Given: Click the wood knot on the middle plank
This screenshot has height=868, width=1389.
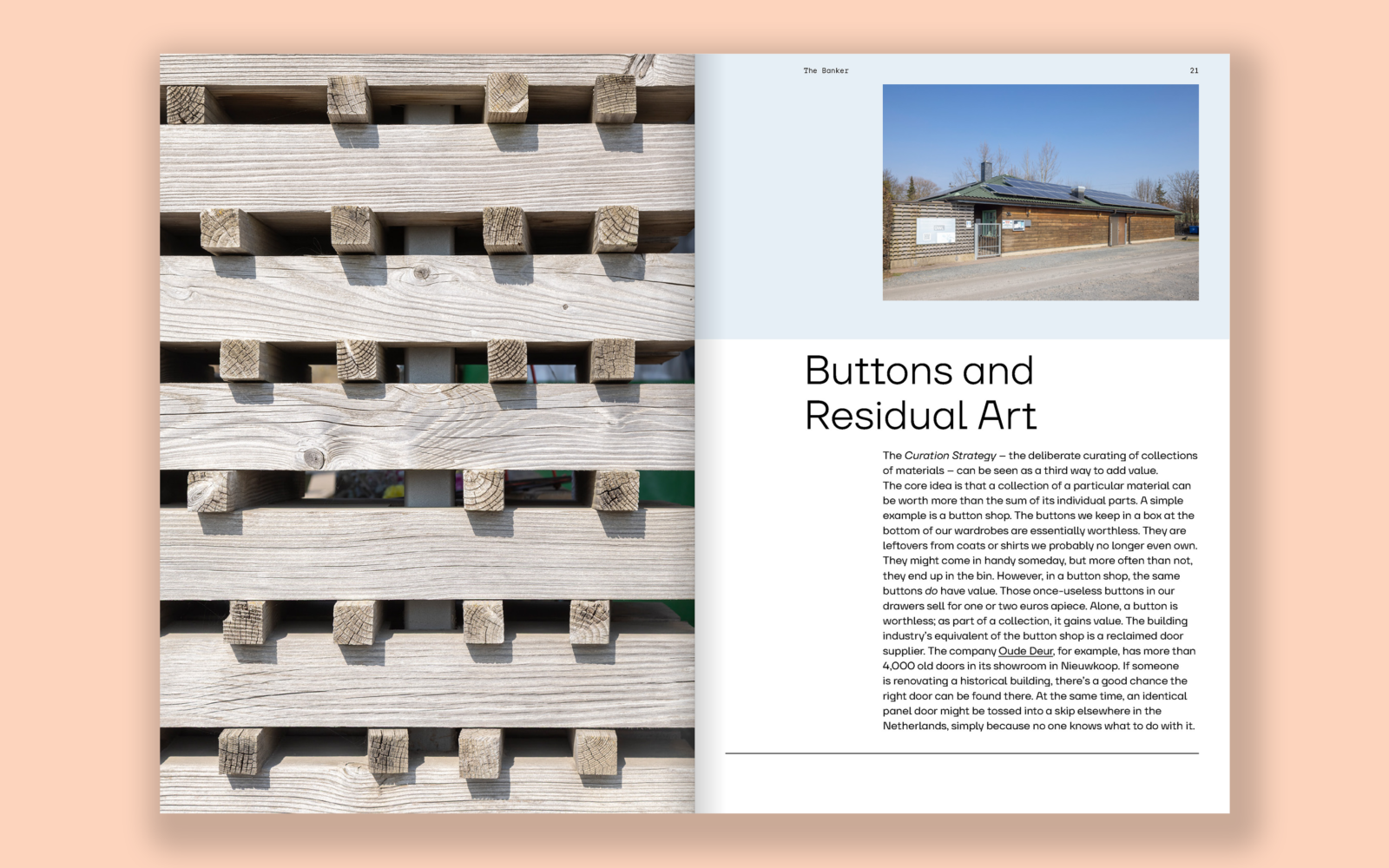Looking at the screenshot, I should [313, 457].
